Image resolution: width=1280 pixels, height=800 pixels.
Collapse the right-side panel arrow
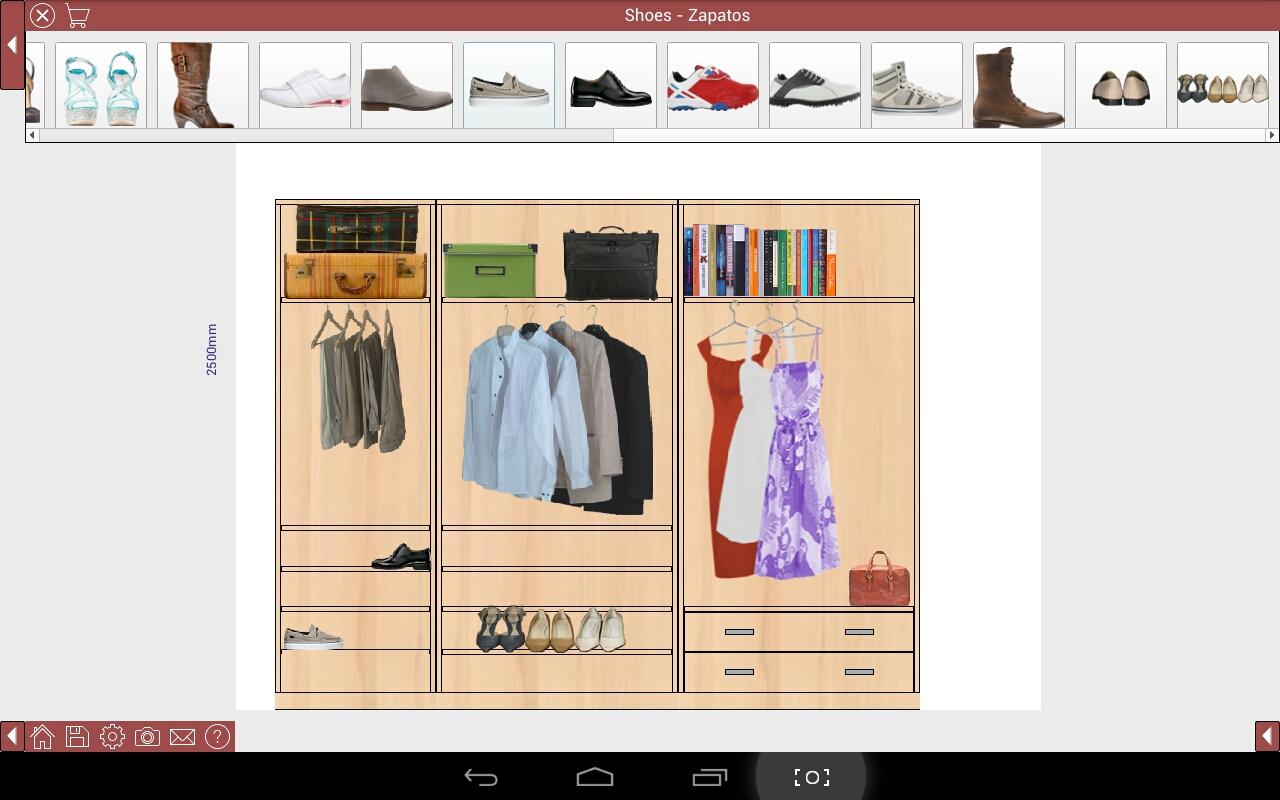tap(1268, 737)
